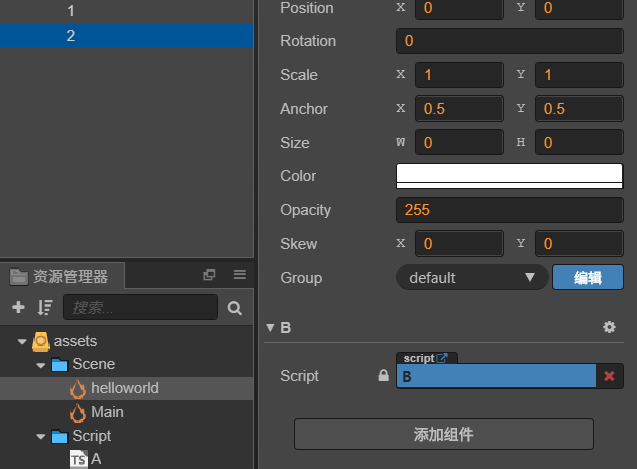Open the B component gear settings
637x469 pixels.
pos(609,327)
